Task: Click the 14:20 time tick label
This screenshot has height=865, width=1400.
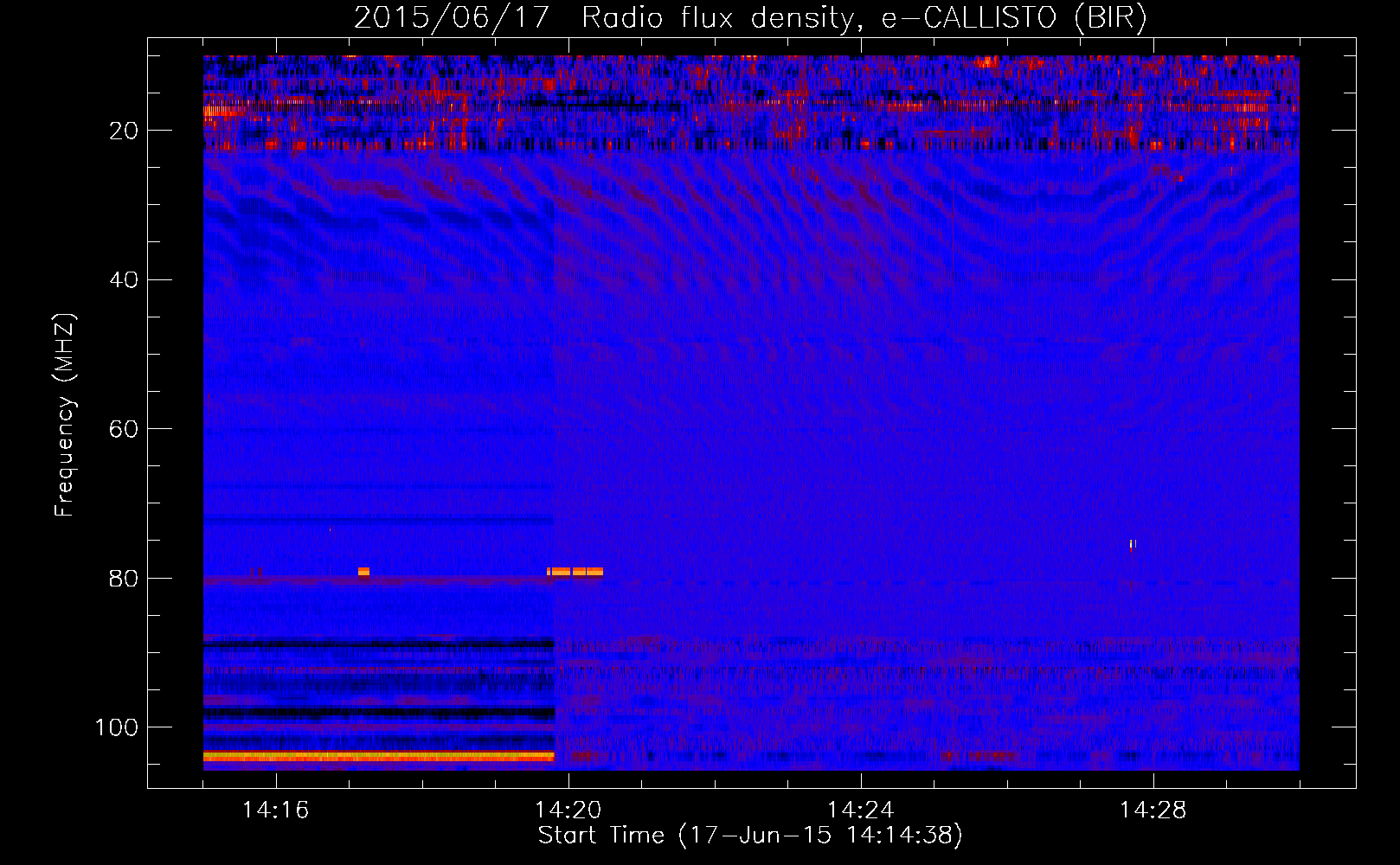Action: point(568,811)
